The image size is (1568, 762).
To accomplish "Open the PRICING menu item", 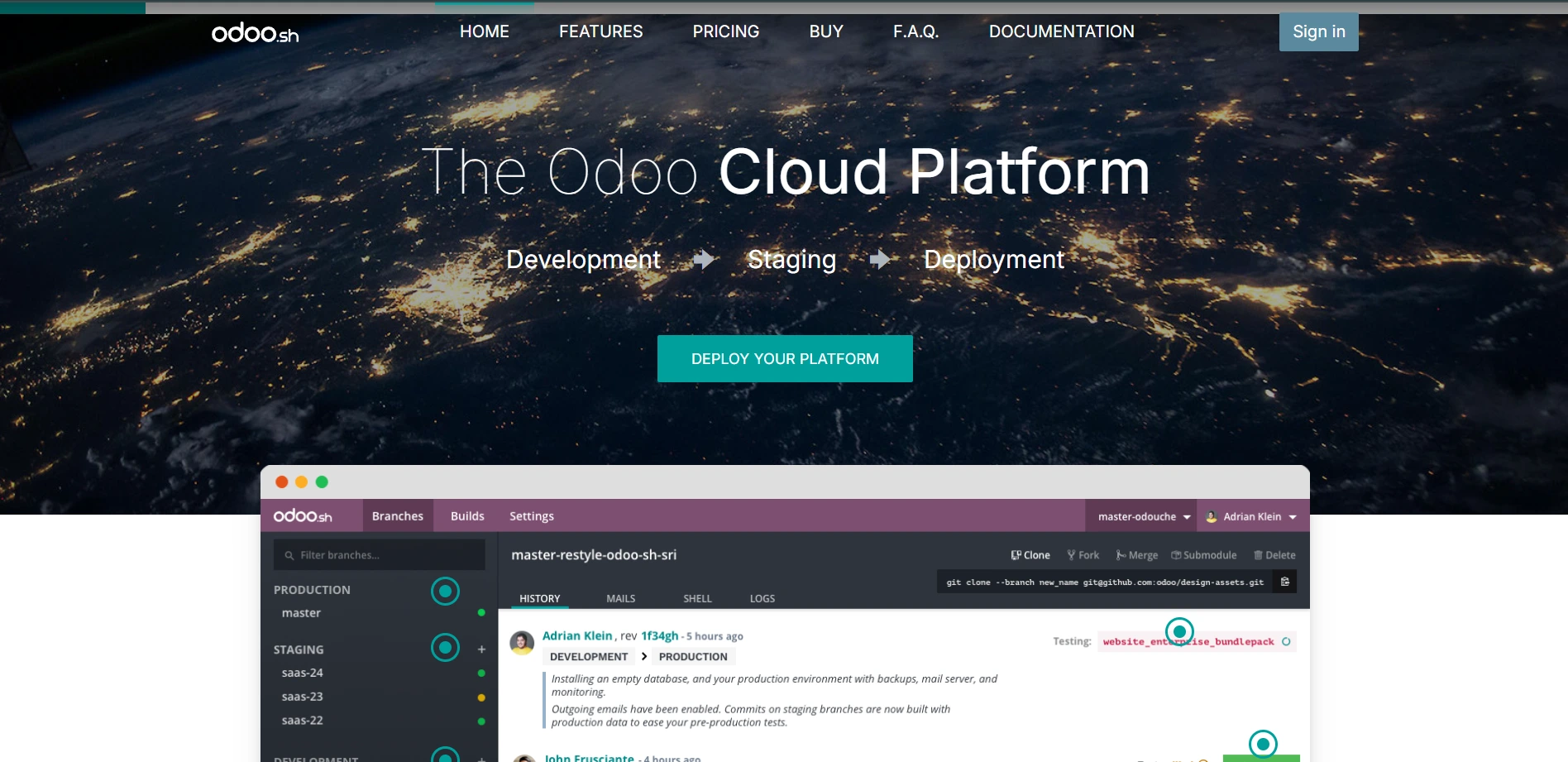I will (725, 31).
